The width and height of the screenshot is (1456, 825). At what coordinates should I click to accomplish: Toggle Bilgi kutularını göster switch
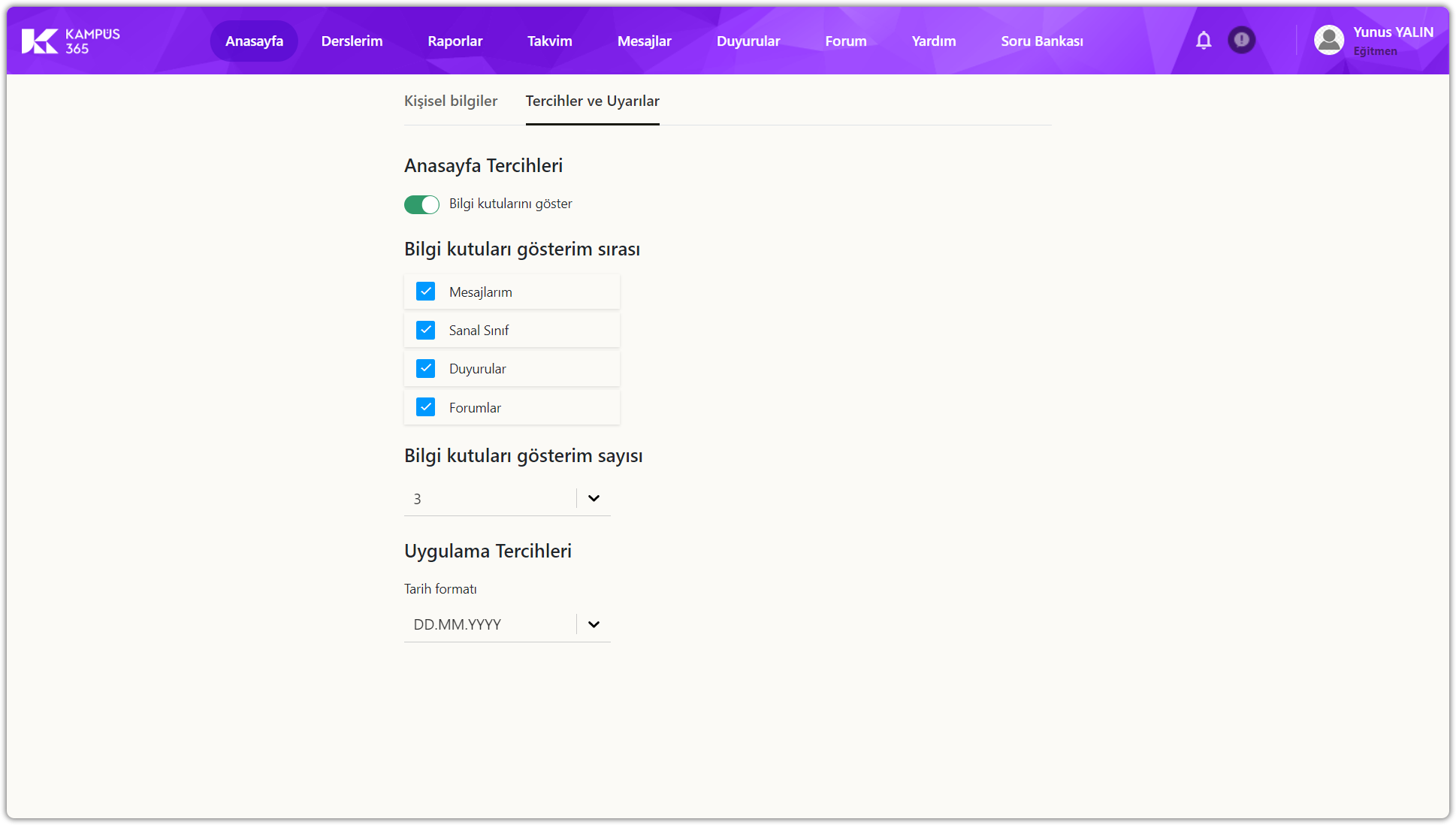421,204
